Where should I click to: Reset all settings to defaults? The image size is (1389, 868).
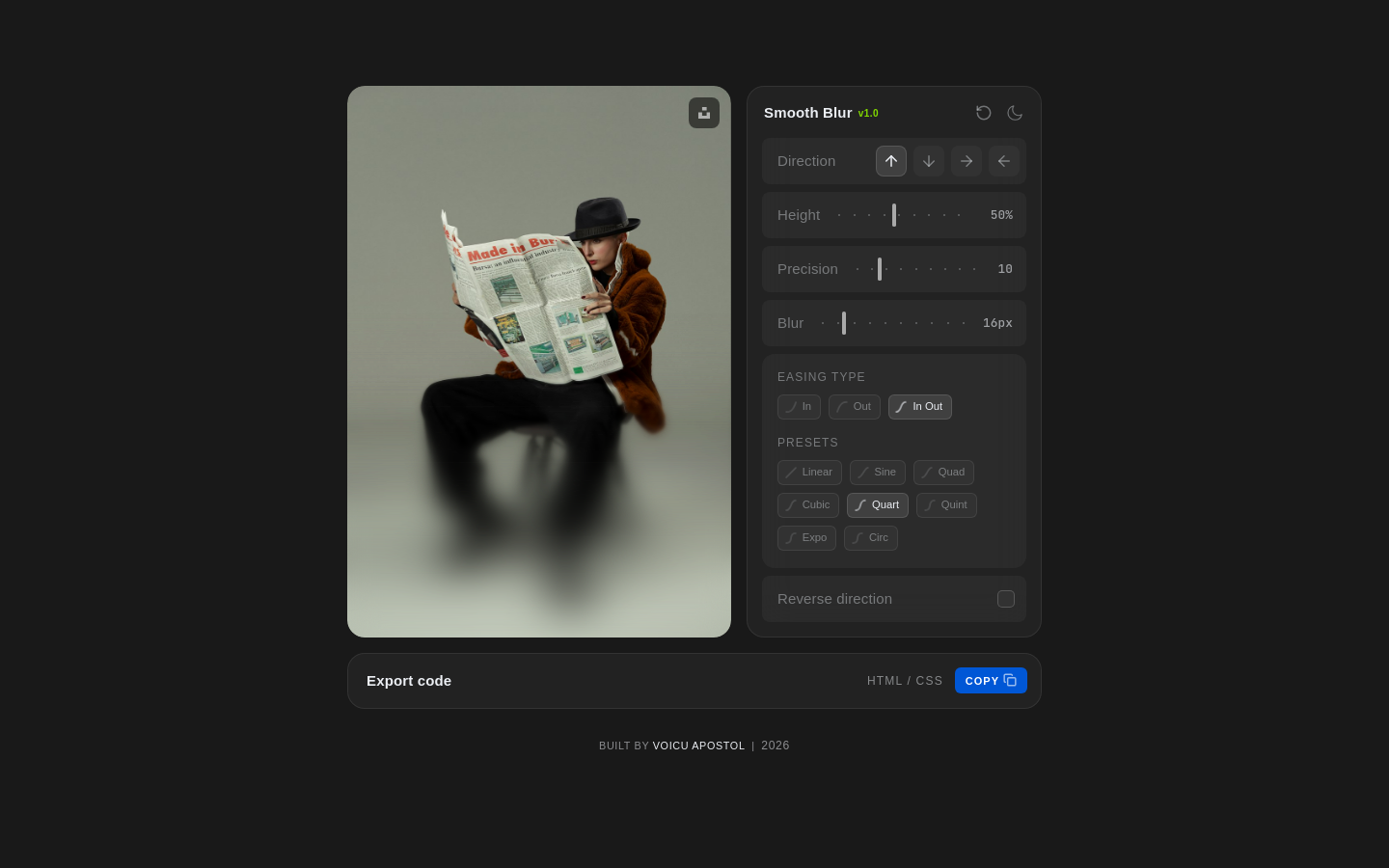(x=984, y=113)
